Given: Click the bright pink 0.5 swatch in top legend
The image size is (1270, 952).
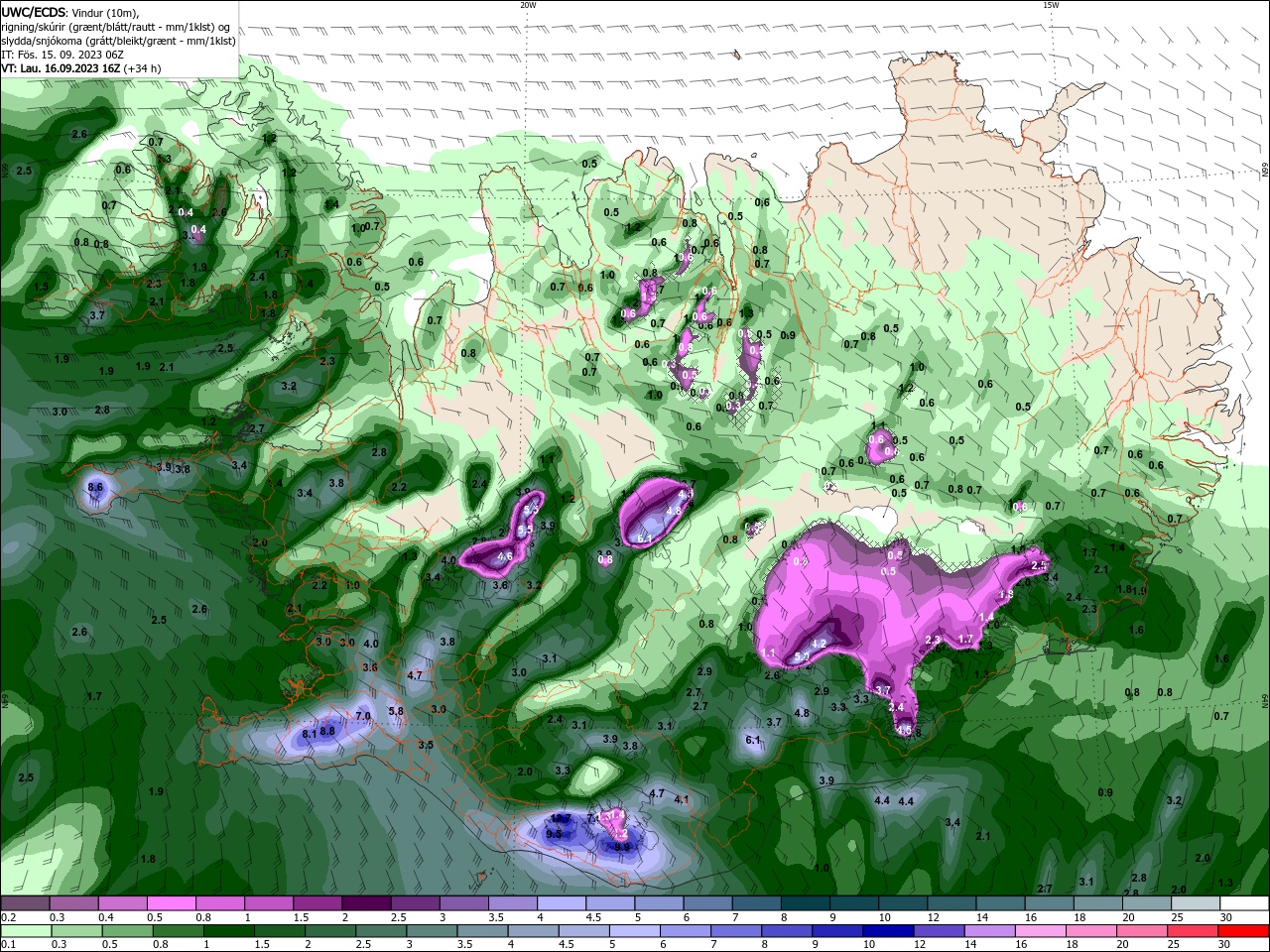Looking at the screenshot, I should pyautogui.click(x=171, y=902).
